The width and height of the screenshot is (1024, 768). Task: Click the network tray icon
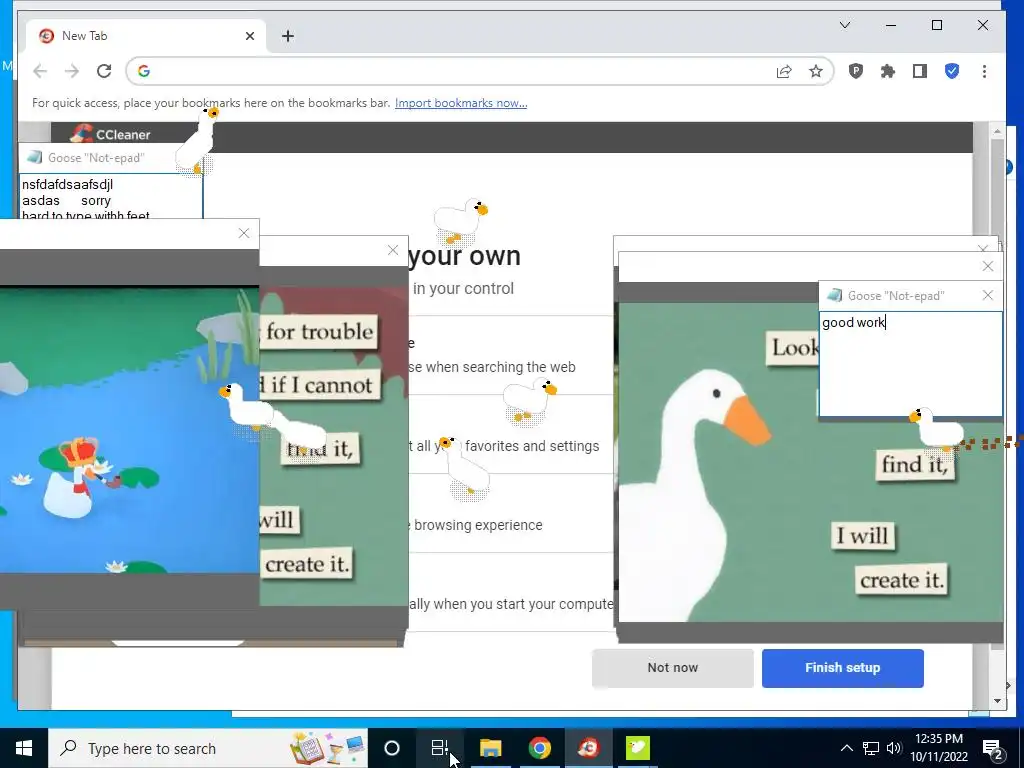[871, 748]
